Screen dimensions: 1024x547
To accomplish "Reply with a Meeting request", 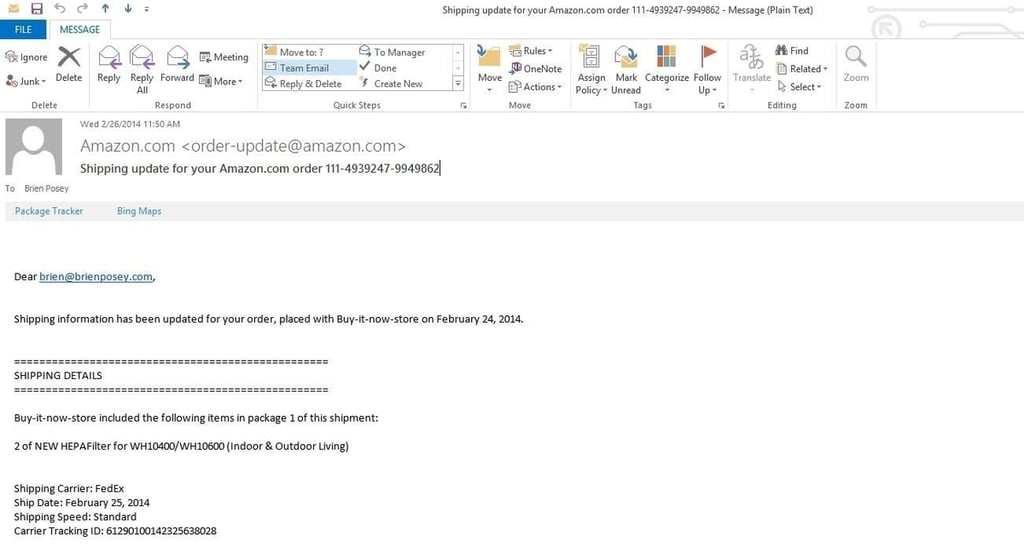I will click(224, 57).
